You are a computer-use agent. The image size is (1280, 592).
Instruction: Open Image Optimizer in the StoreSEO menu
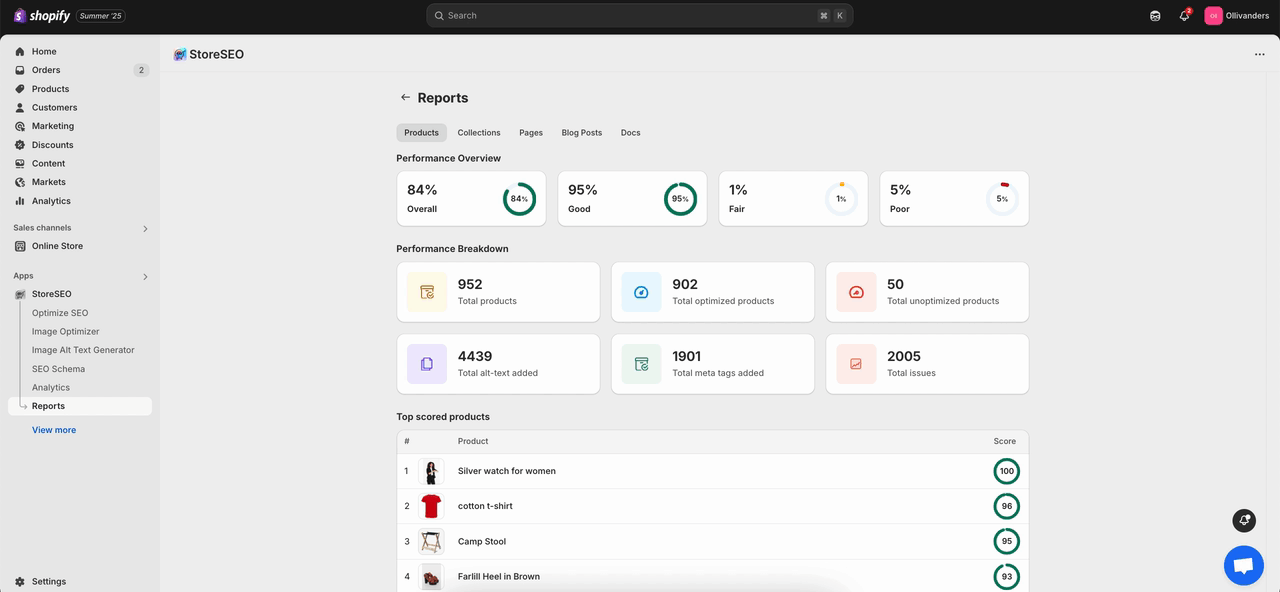tap(65, 332)
